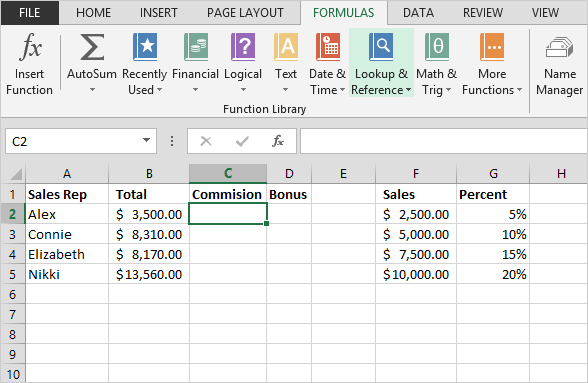Select the cell containing 'Connie'
This screenshot has width=588, height=383.
[x=67, y=234]
